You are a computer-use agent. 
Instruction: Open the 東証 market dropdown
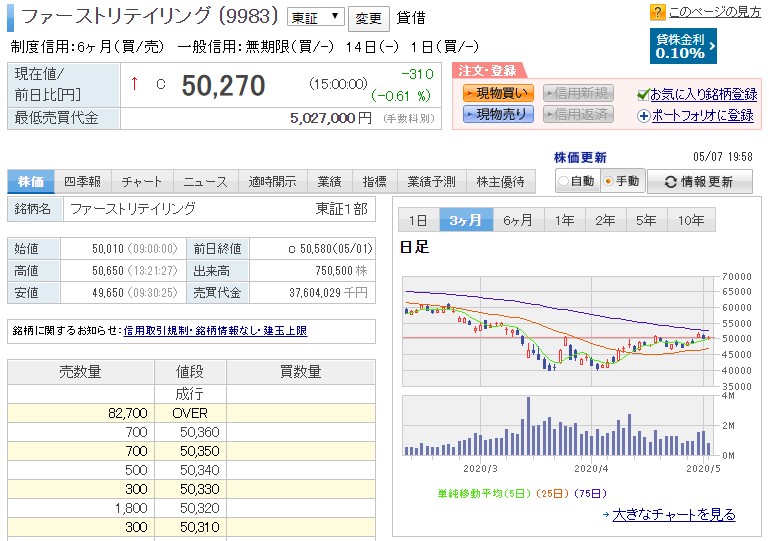(315, 18)
